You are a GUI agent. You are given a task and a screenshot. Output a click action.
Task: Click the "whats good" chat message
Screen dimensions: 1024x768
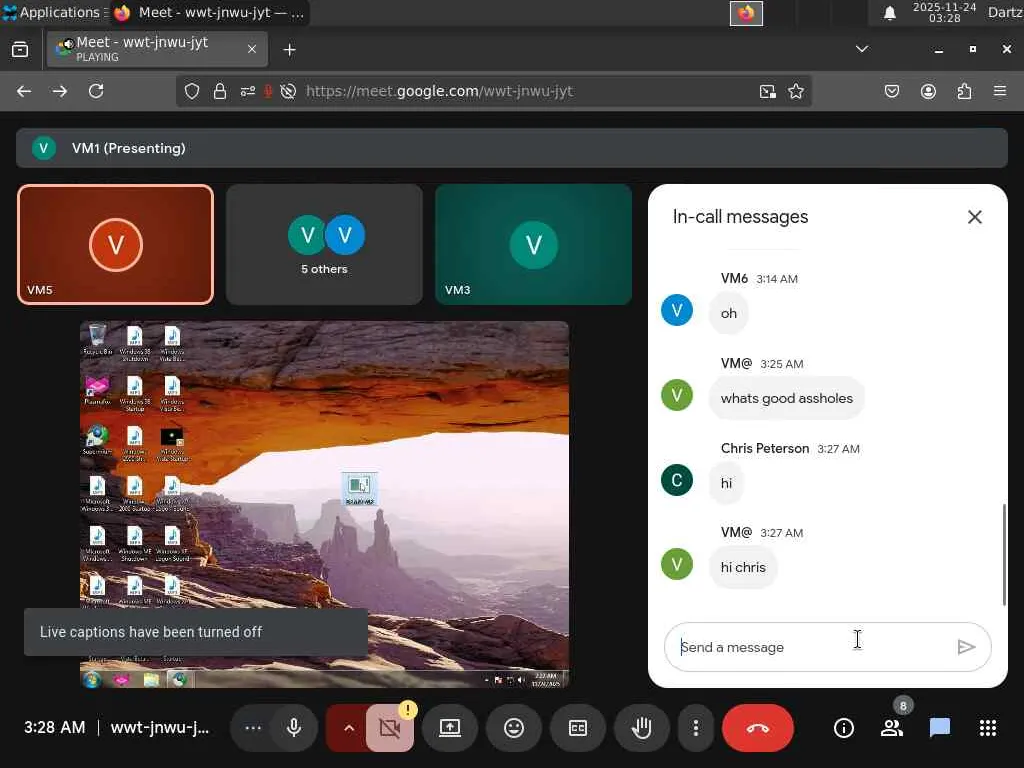click(787, 398)
